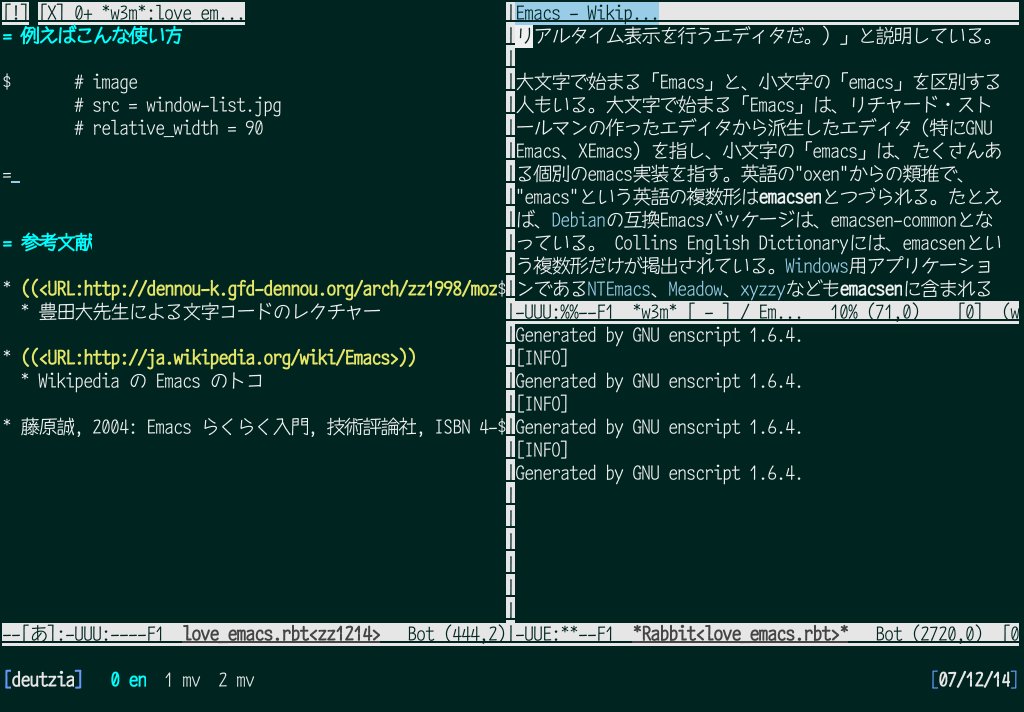Click the [07/12/14] date in the status line
The height and width of the screenshot is (712, 1024).
pos(975,679)
